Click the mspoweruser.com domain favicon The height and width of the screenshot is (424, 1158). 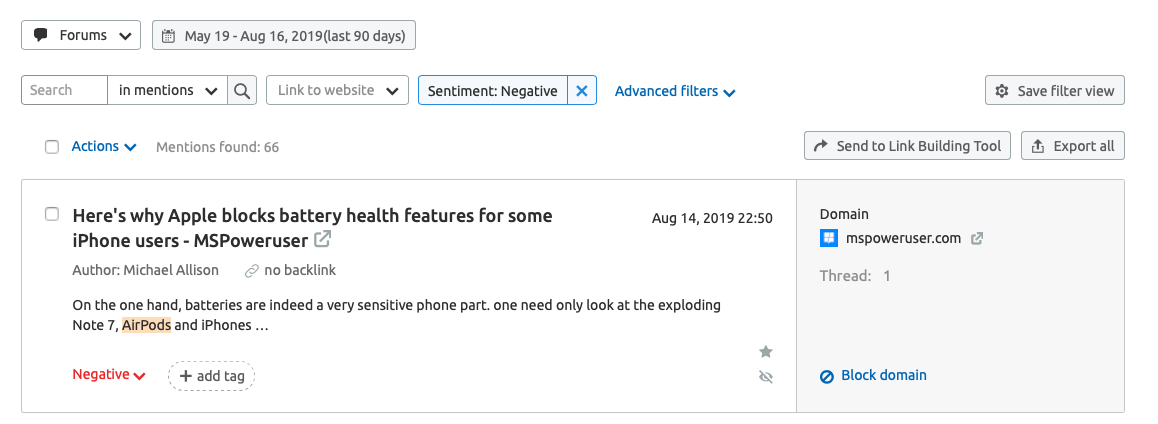coord(829,238)
